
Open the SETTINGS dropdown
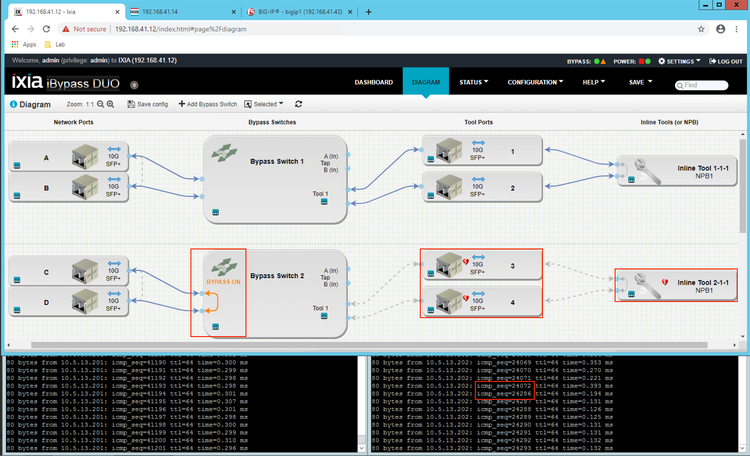(x=680, y=61)
